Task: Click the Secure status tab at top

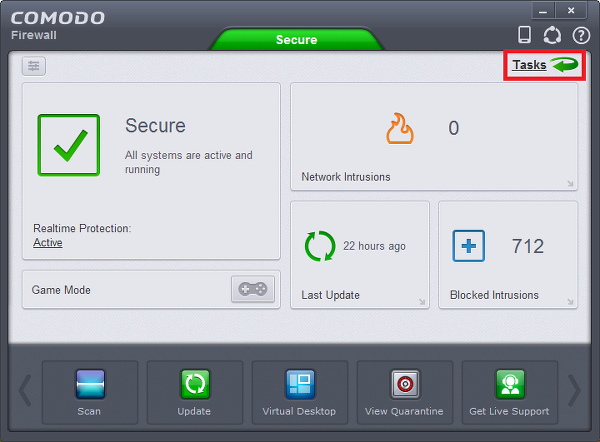Action: 297,39
